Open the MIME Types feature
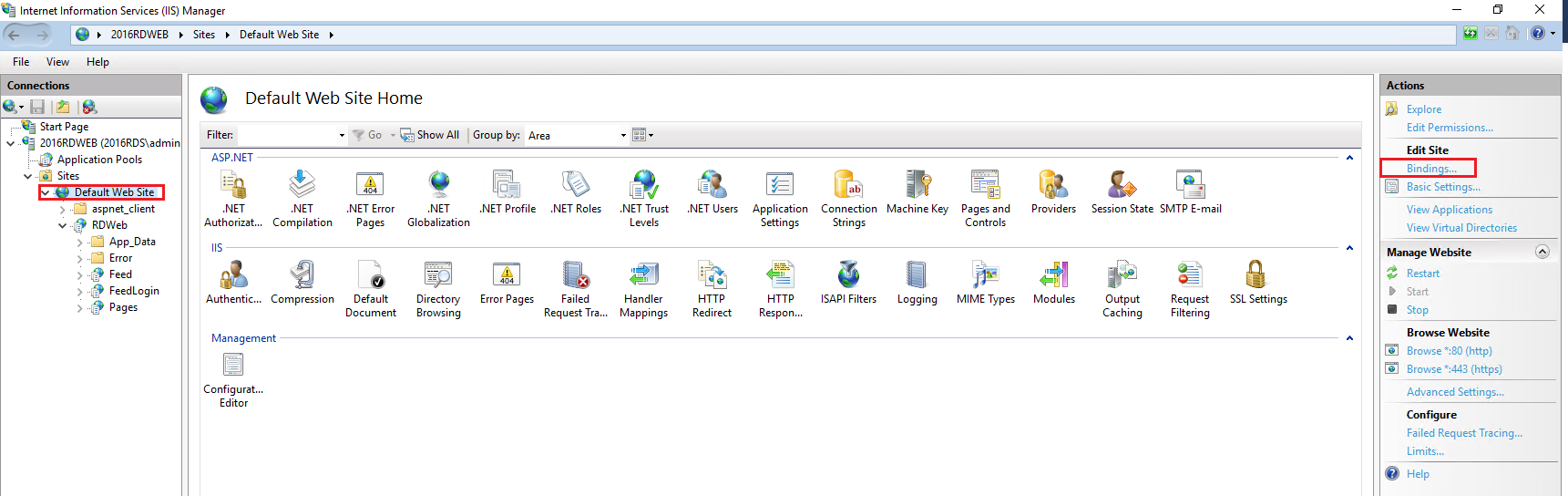This screenshot has height=496, width=1568. click(986, 283)
